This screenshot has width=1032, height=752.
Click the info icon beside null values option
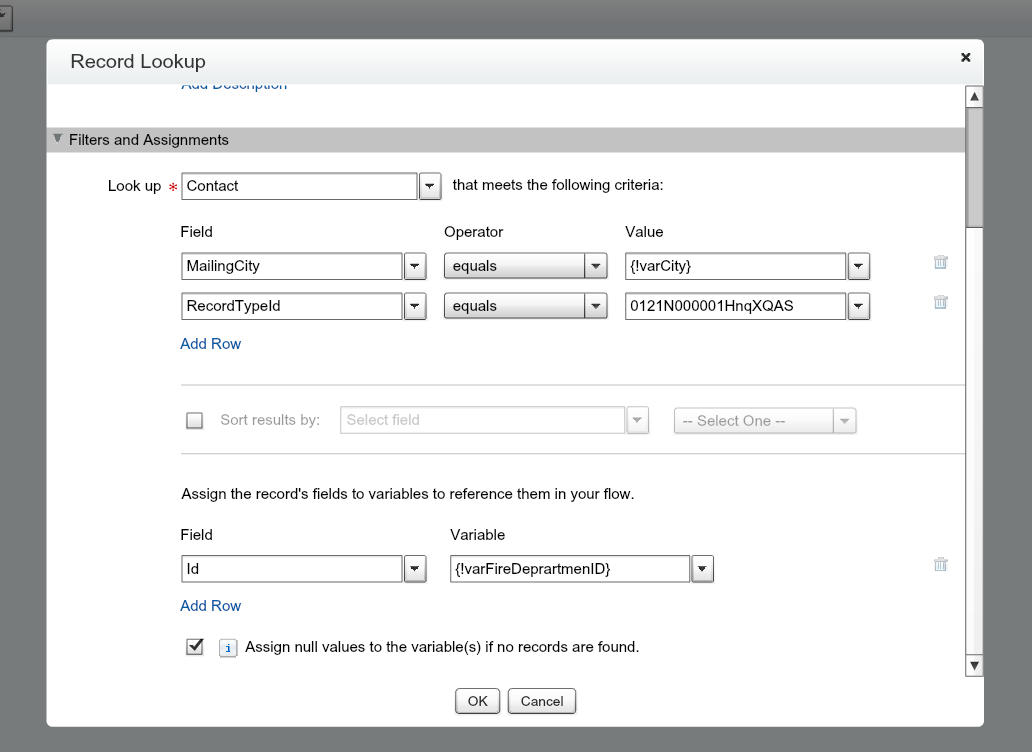point(228,648)
